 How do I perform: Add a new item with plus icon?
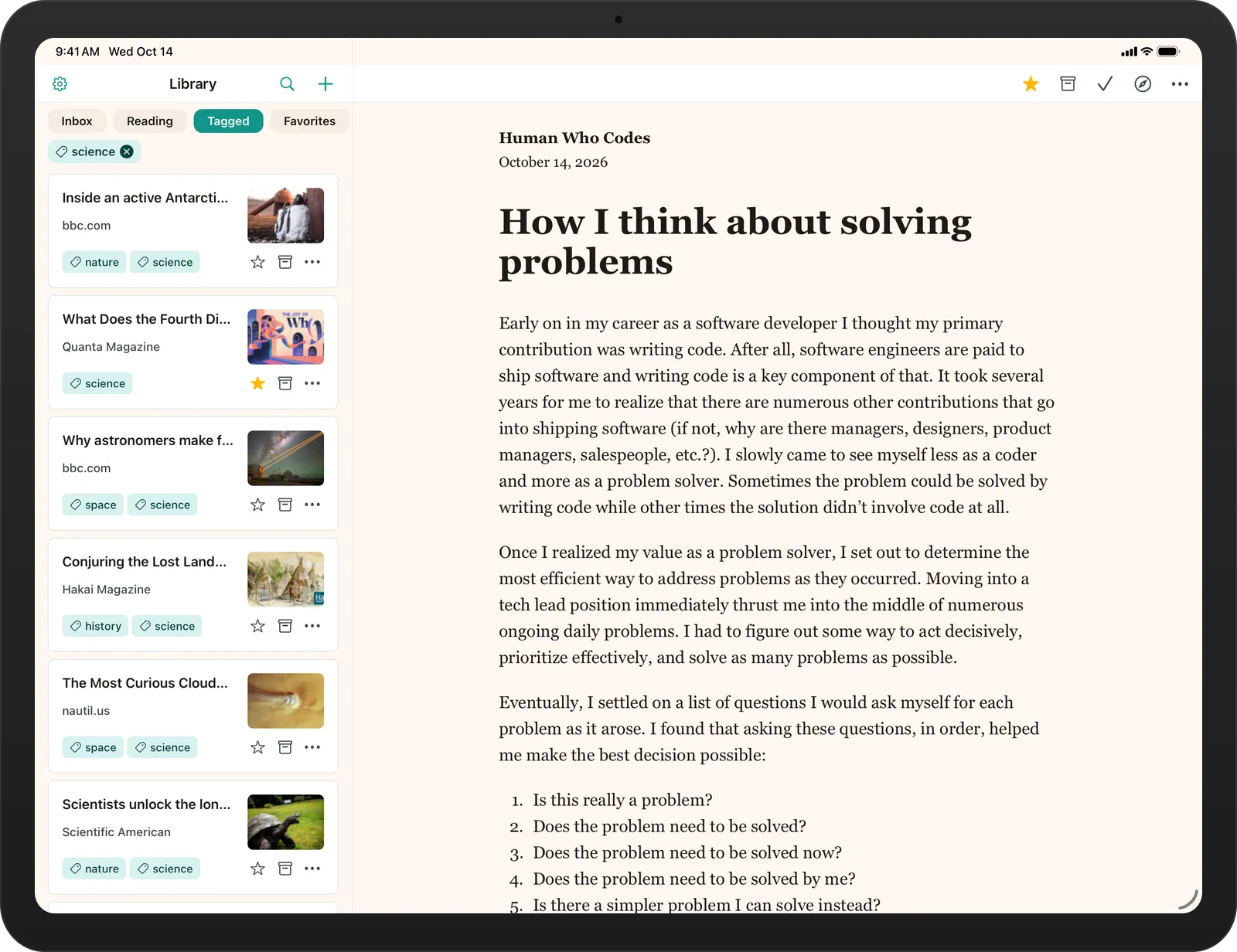click(x=325, y=83)
